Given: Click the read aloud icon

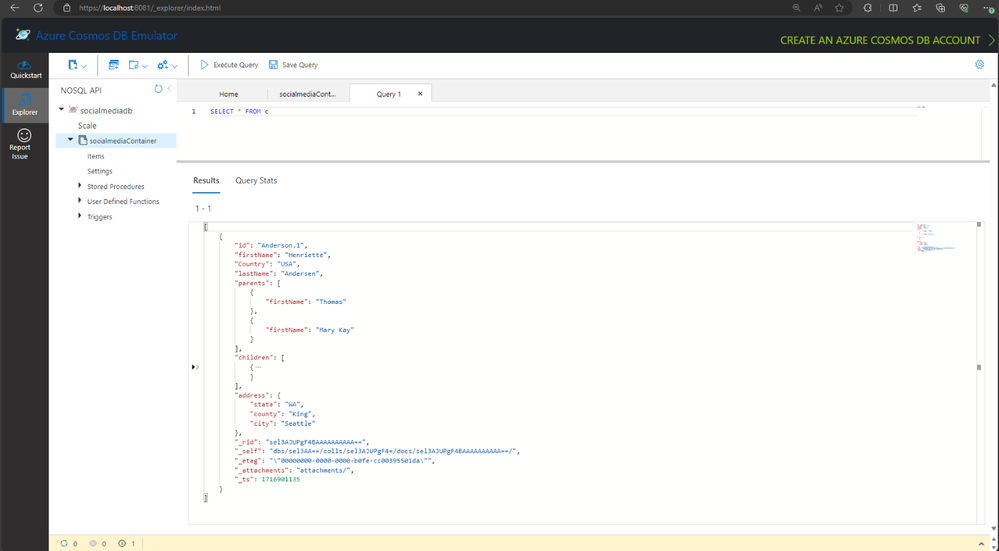Looking at the screenshot, I should pos(818,8).
